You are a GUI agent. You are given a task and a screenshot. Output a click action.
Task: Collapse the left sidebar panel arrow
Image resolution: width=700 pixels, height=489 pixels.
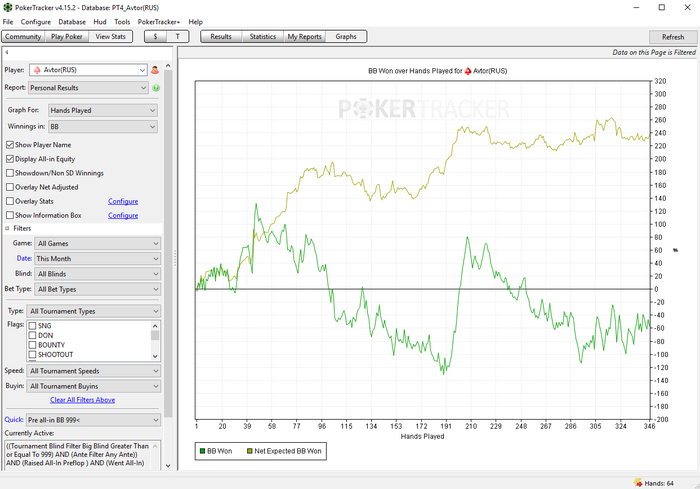[7, 52]
